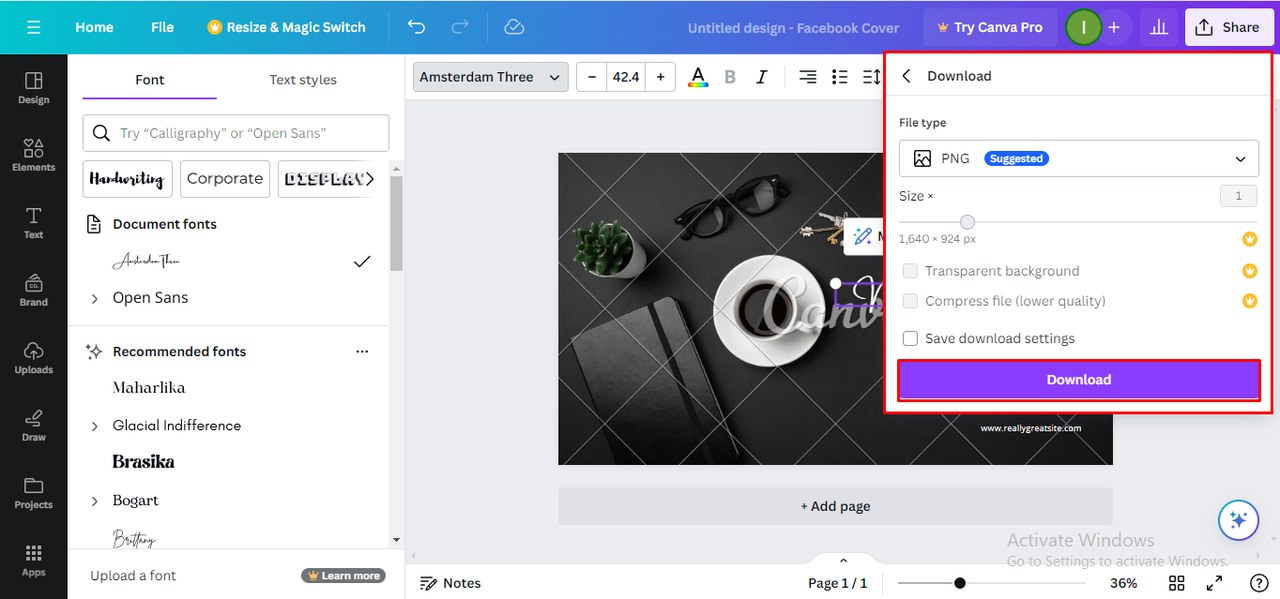
Task: Select the Maharlika font
Action: tap(149, 388)
